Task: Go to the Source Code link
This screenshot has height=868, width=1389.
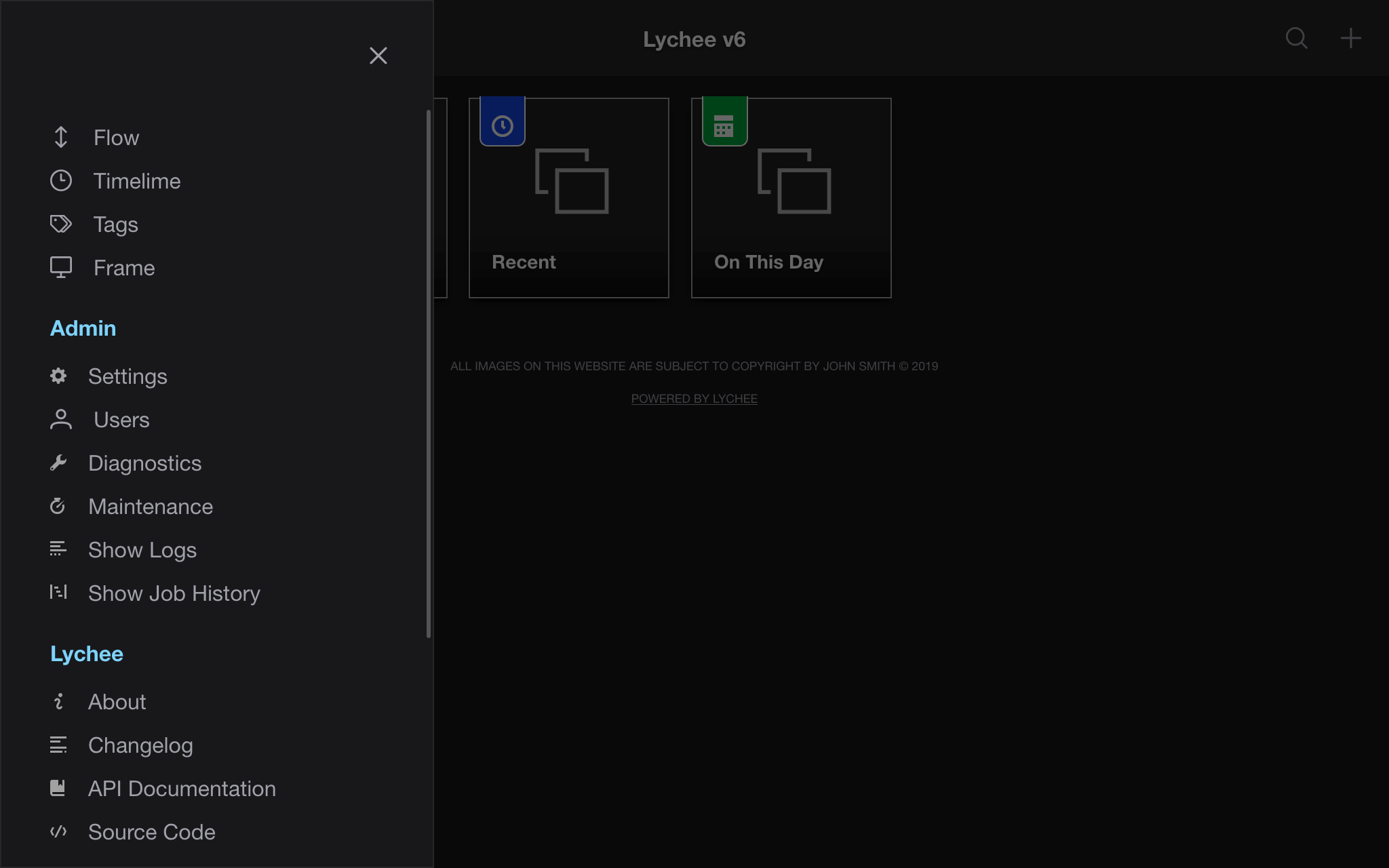Action: [x=151, y=832]
